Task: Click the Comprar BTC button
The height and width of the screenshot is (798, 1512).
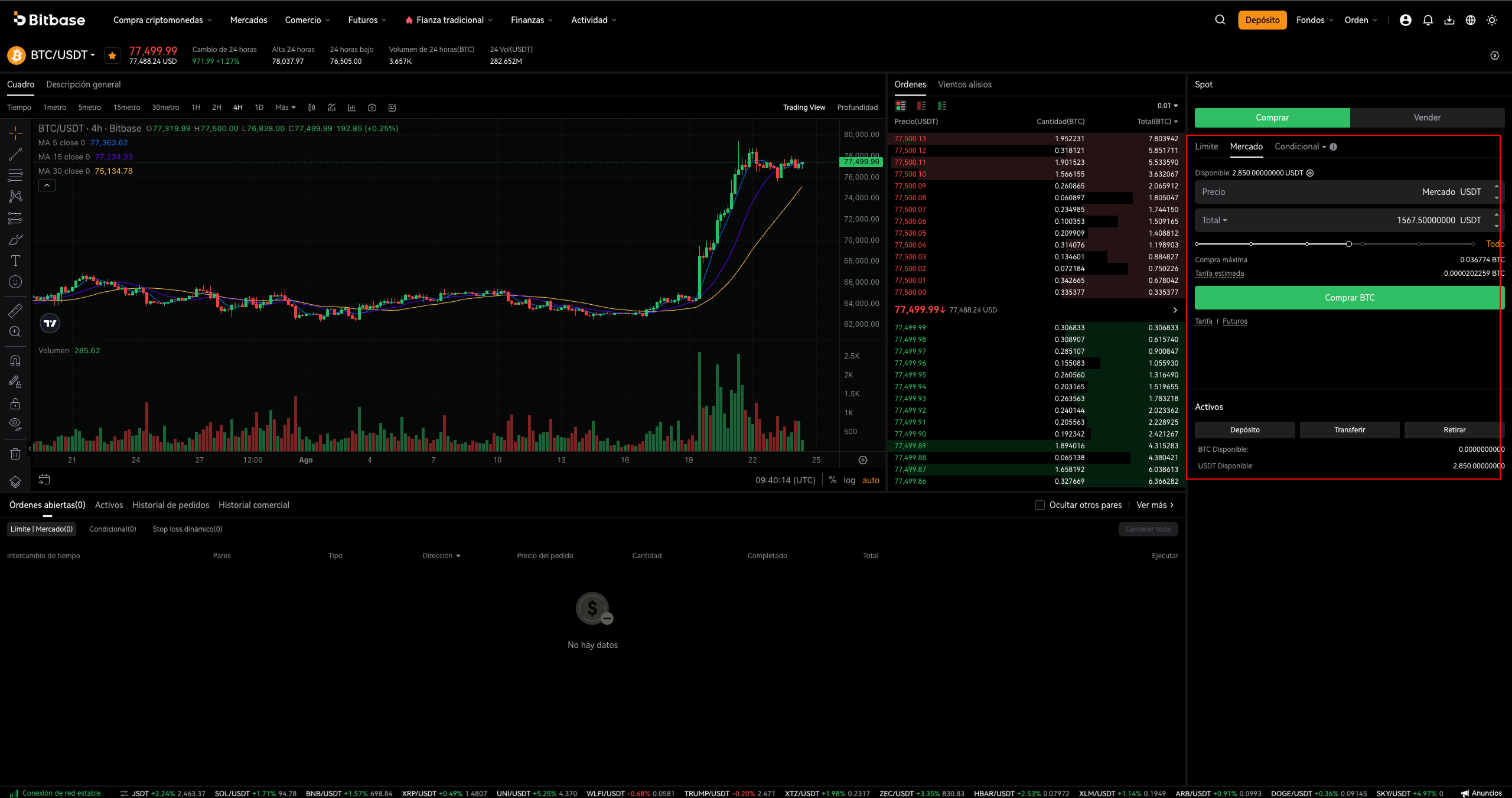Action: pyautogui.click(x=1350, y=298)
